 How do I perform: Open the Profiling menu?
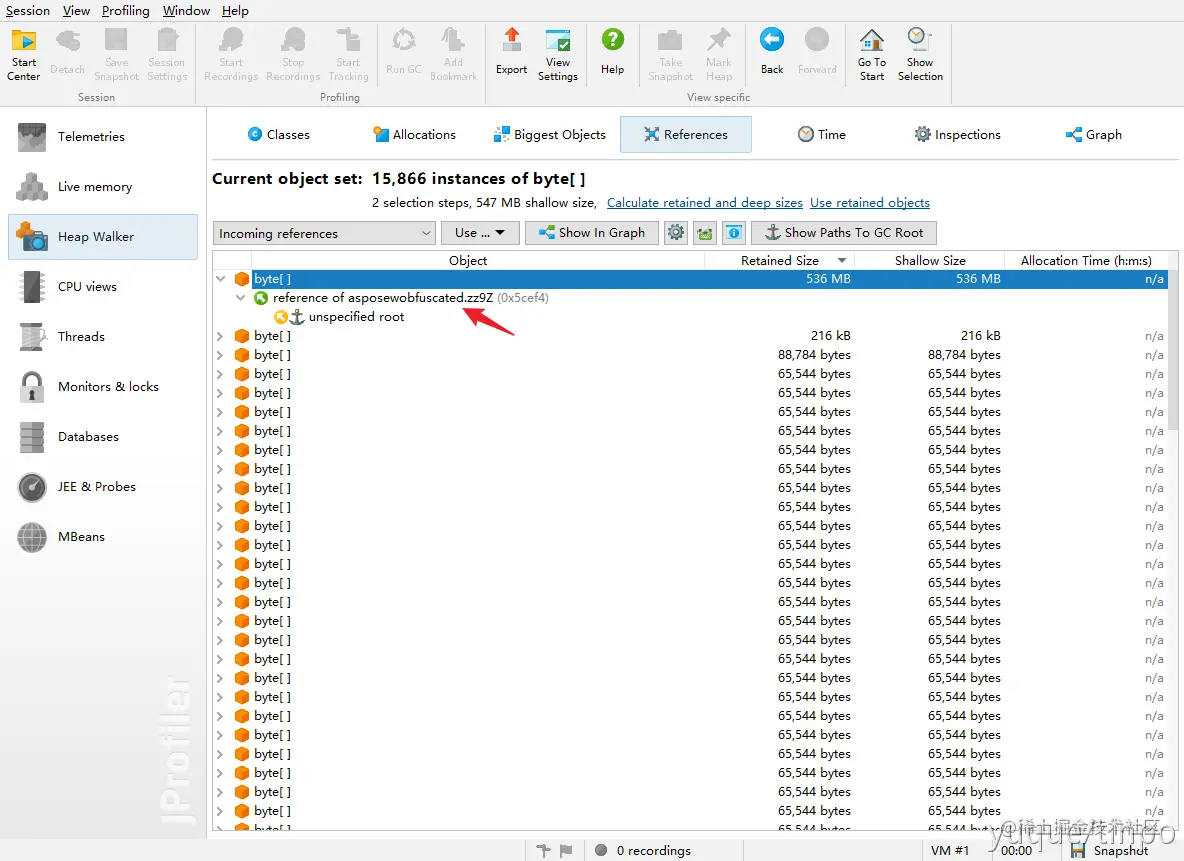tap(125, 11)
